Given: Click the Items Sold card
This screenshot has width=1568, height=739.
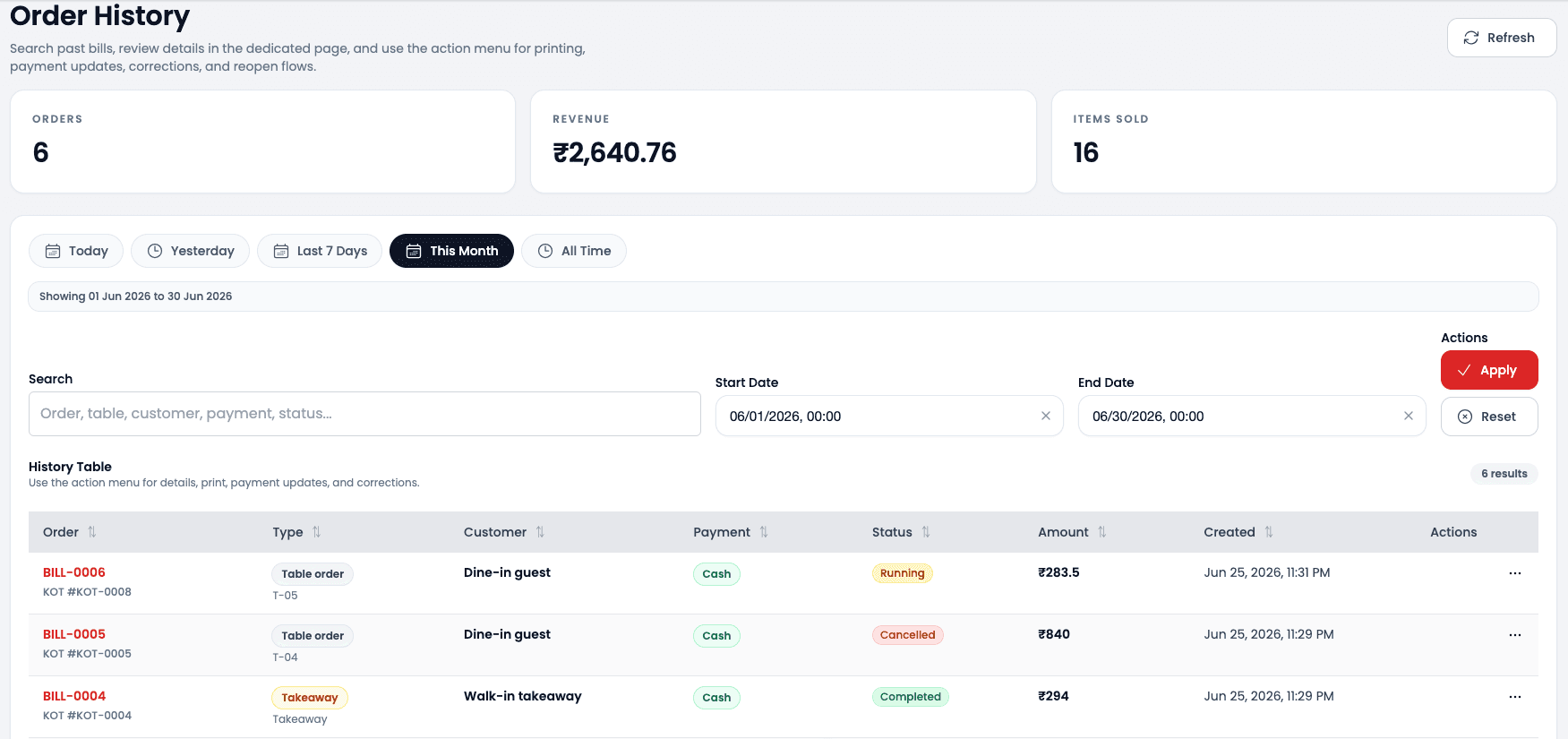Looking at the screenshot, I should [x=1304, y=142].
